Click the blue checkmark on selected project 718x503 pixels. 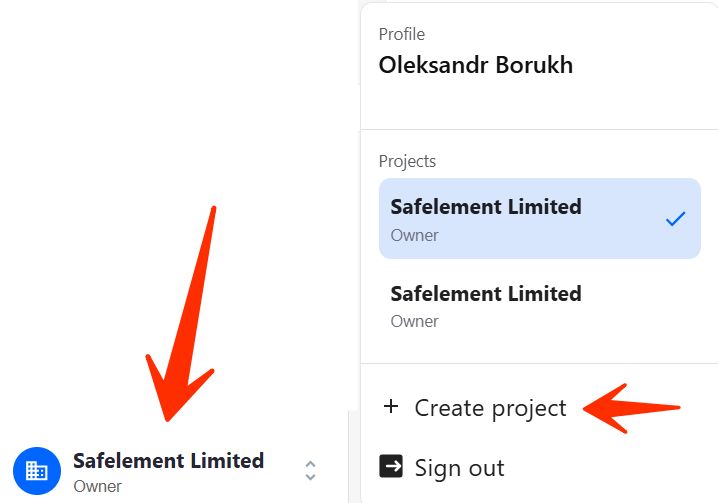point(676,218)
